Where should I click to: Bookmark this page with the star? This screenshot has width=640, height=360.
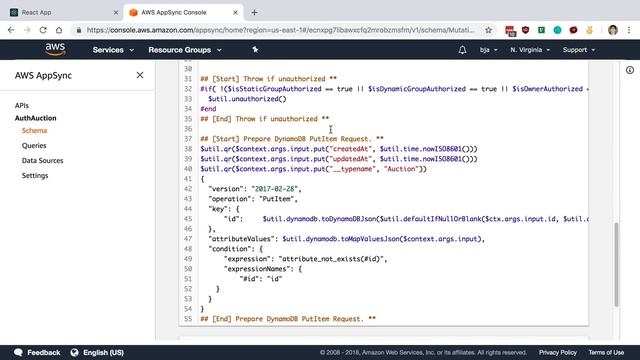[489, 30]
